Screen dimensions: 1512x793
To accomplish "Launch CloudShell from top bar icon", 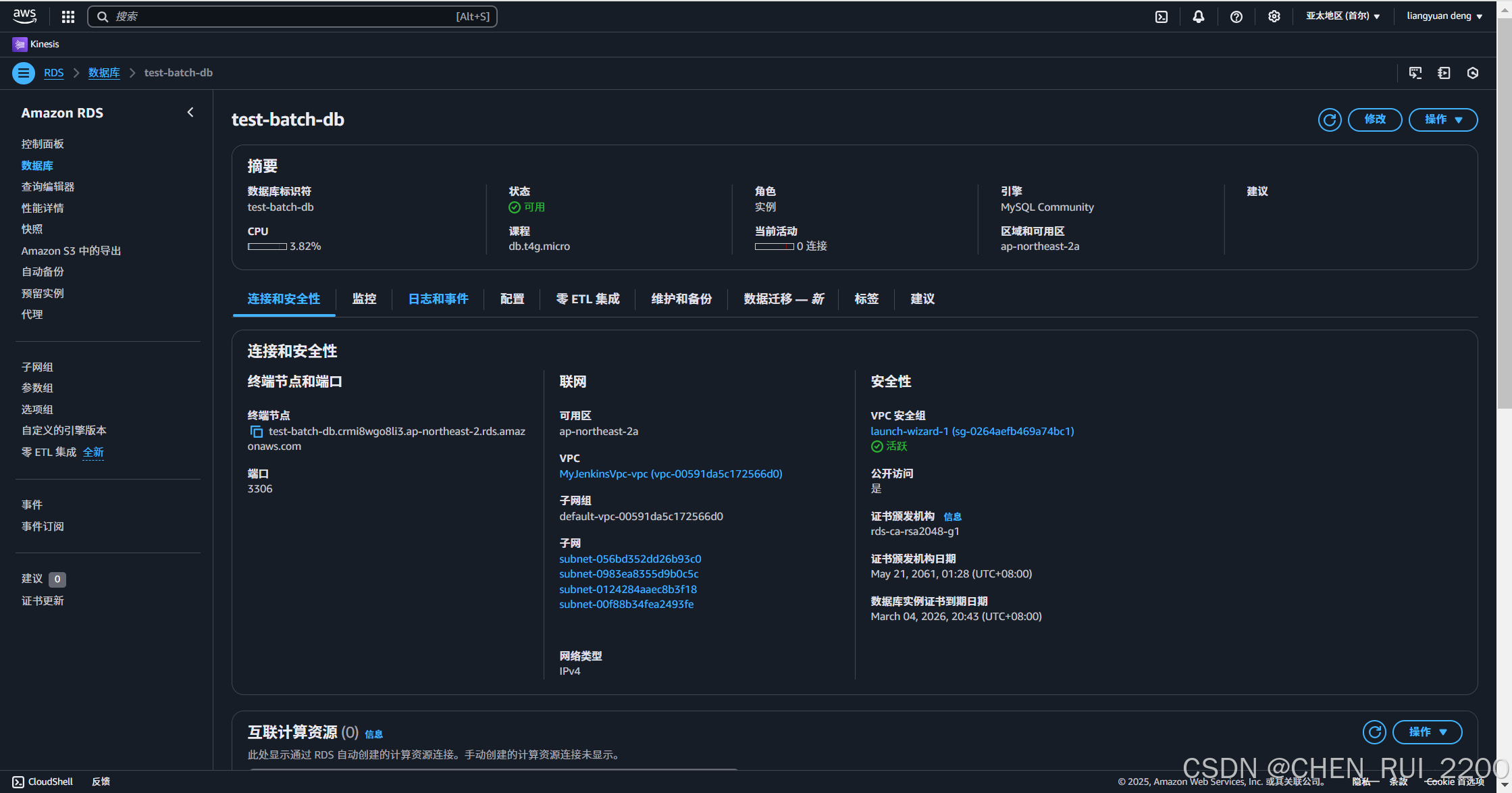I will [1161, 17].
